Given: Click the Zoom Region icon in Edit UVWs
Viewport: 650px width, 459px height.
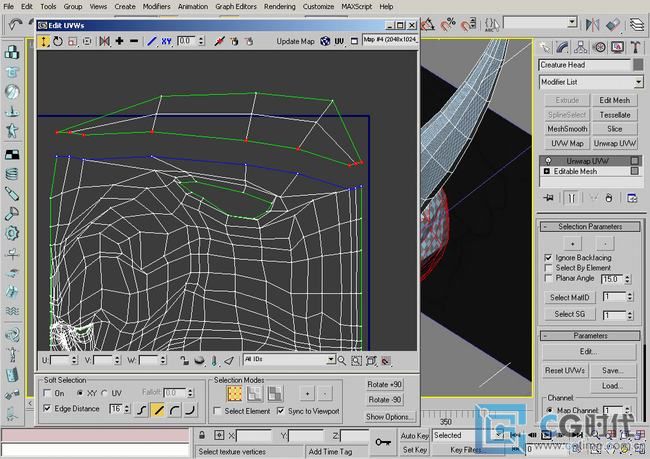Looking at the screenshot, I should (356, 361).
